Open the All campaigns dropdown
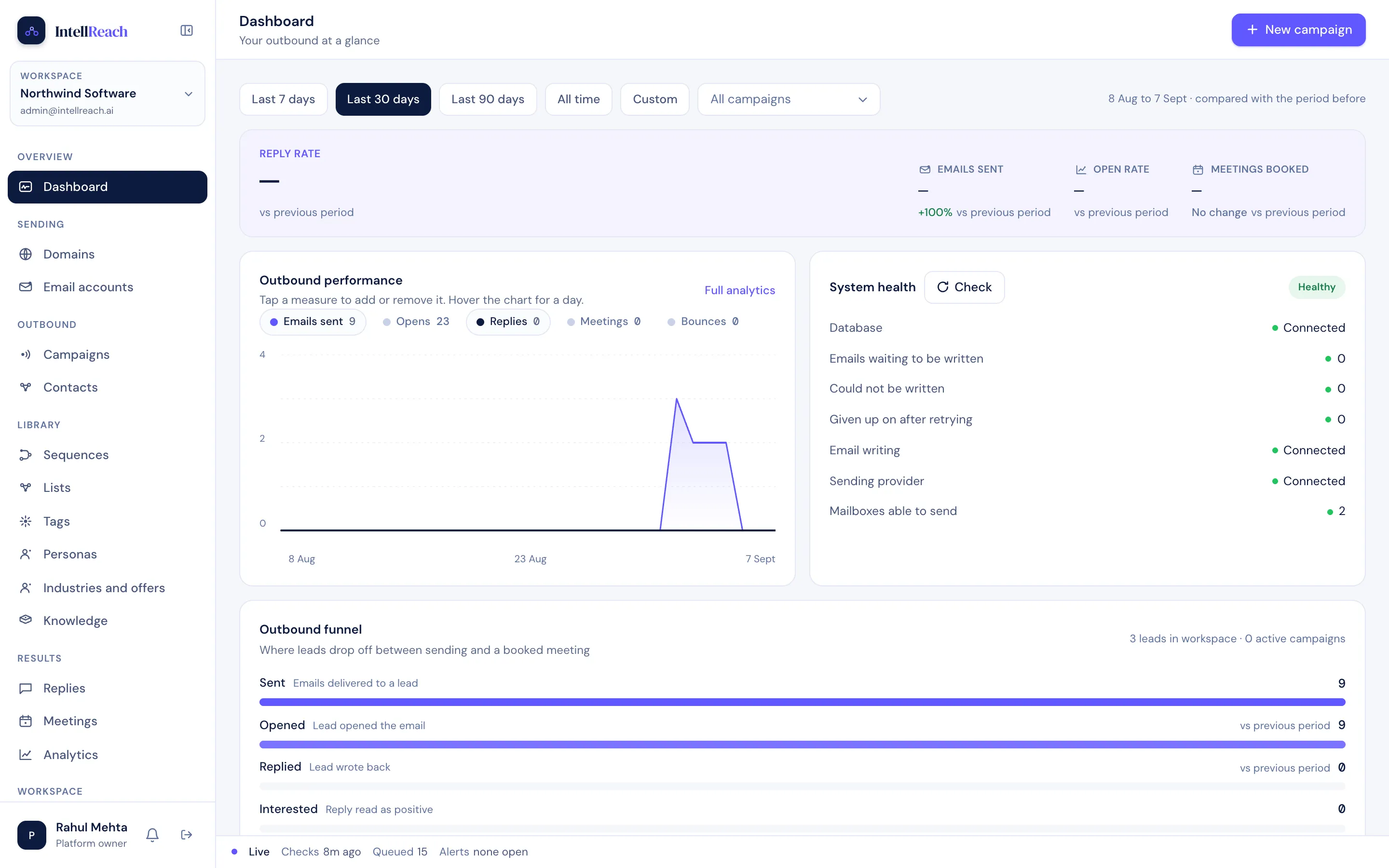1389x868 pixels. (789, 99)
